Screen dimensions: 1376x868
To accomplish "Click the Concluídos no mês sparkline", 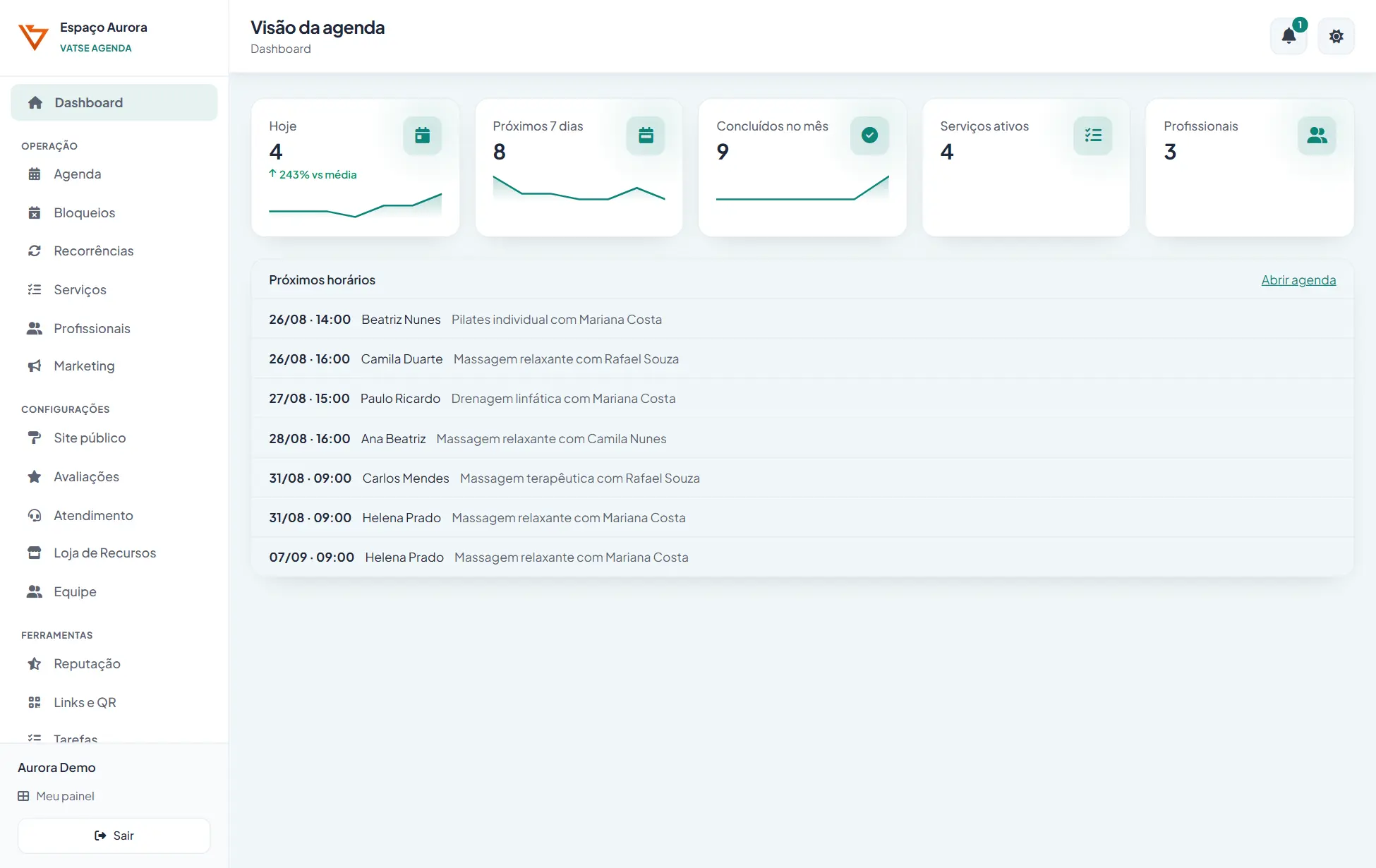I will click(802, 189).
